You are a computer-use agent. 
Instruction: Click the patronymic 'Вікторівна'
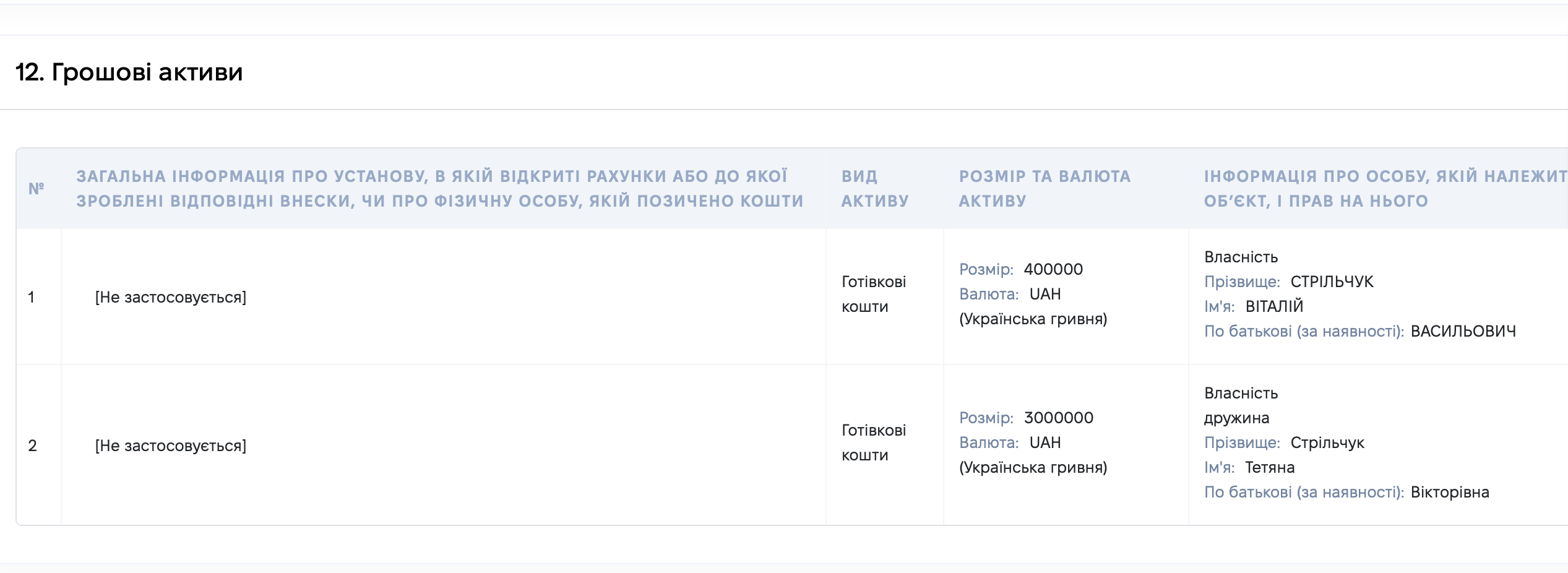click(x=1450, y=492)
